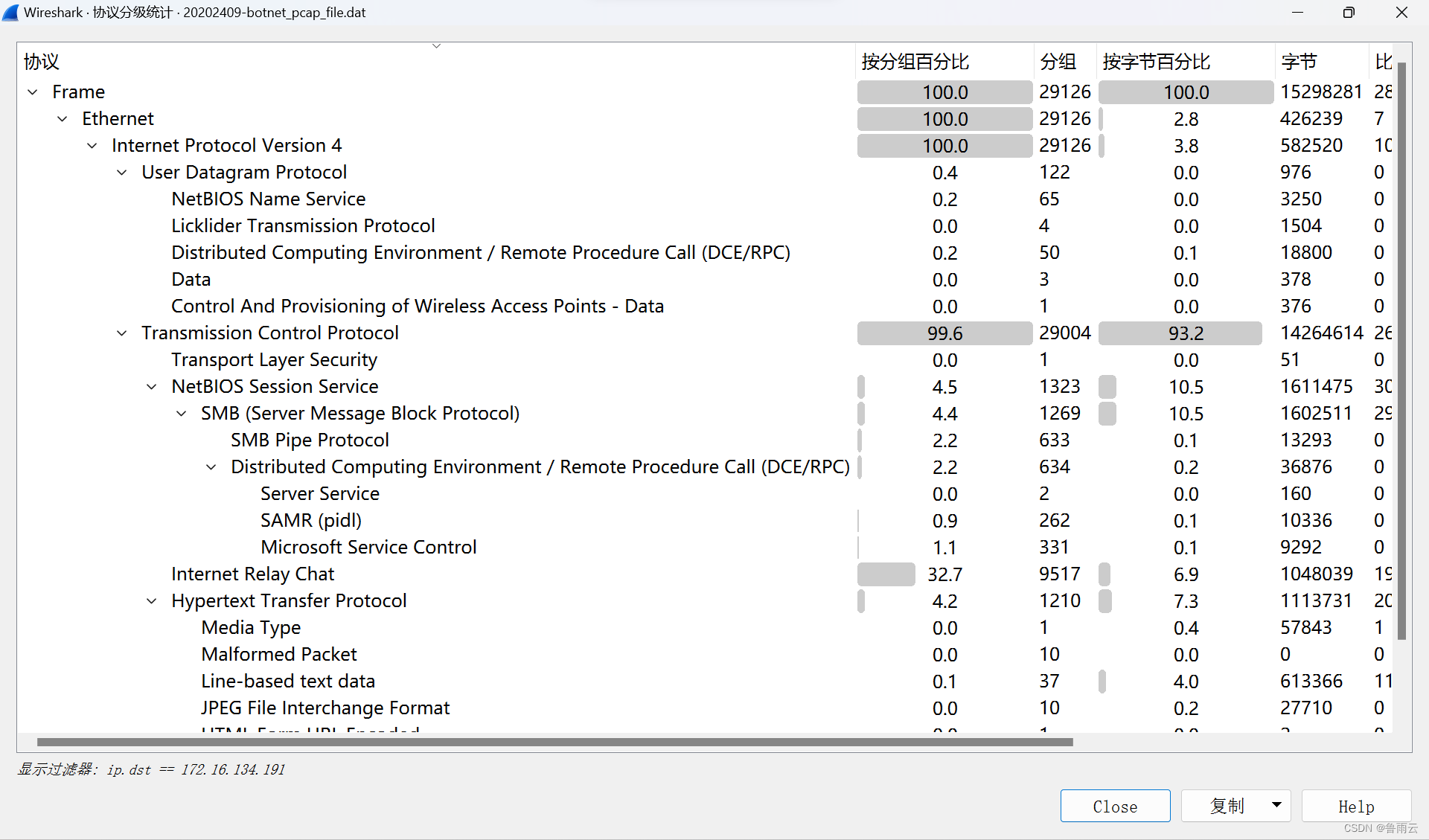Click byte value 1611475 for NetBIOS Session
Viewport: 1429px width, 840px height.
tap(1317, 387)
